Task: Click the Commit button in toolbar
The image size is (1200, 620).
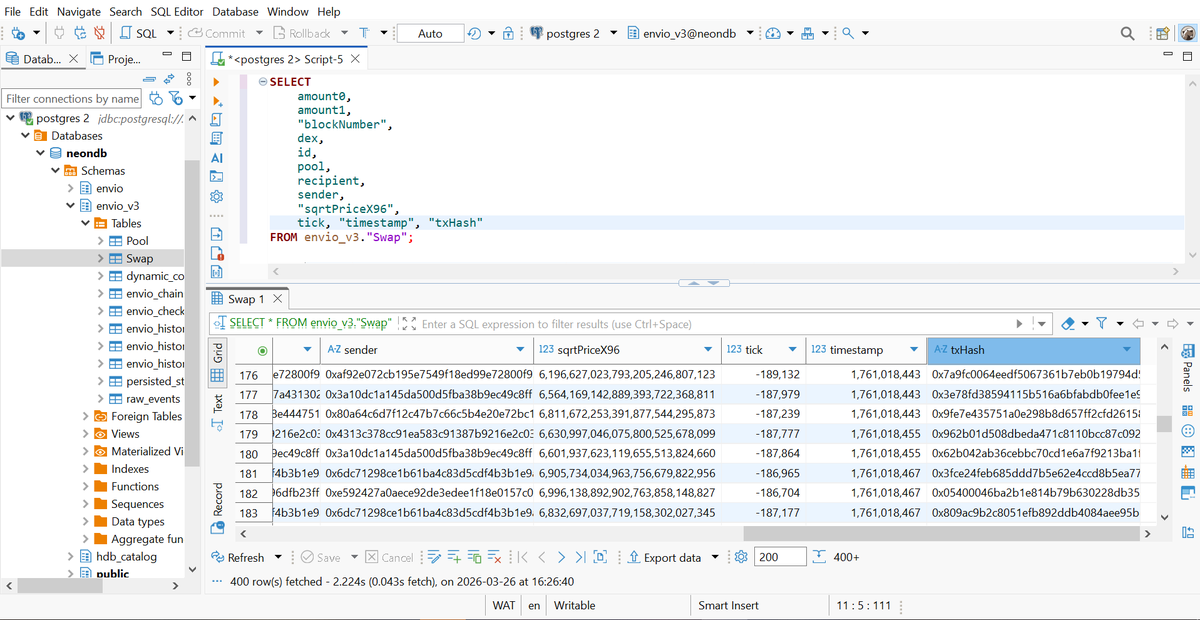Action: point(217,33)
